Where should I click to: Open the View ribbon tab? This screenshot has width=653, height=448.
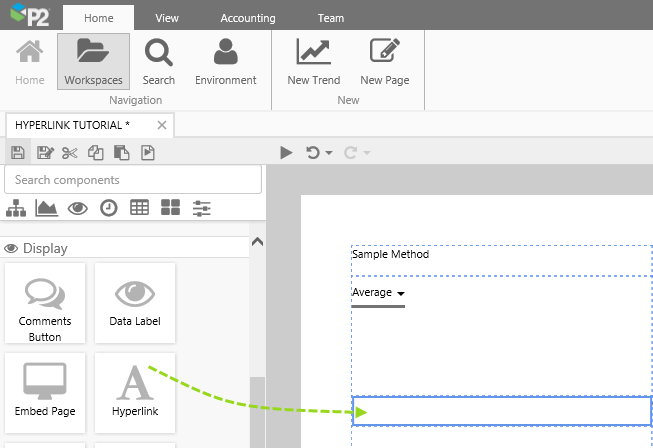tap(167, 18)
